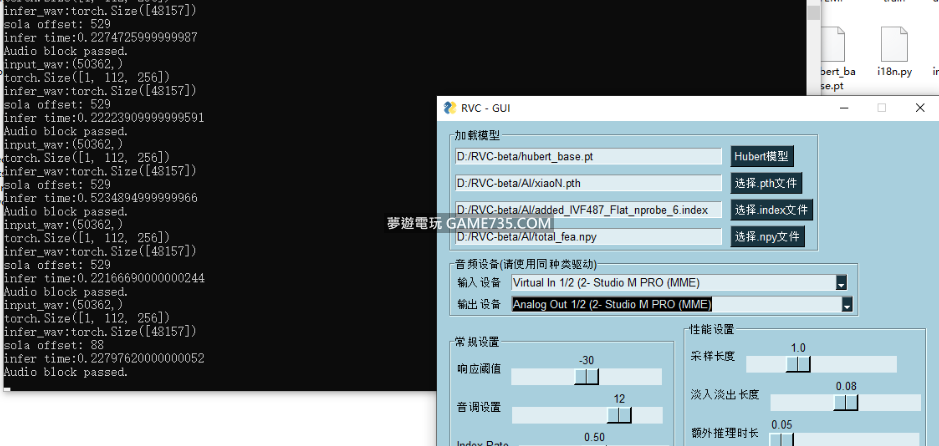Click the 音调设置 slider handle at 12
Image resolution: width=939 pixels, height=446 pixels.
pos(619,415)
